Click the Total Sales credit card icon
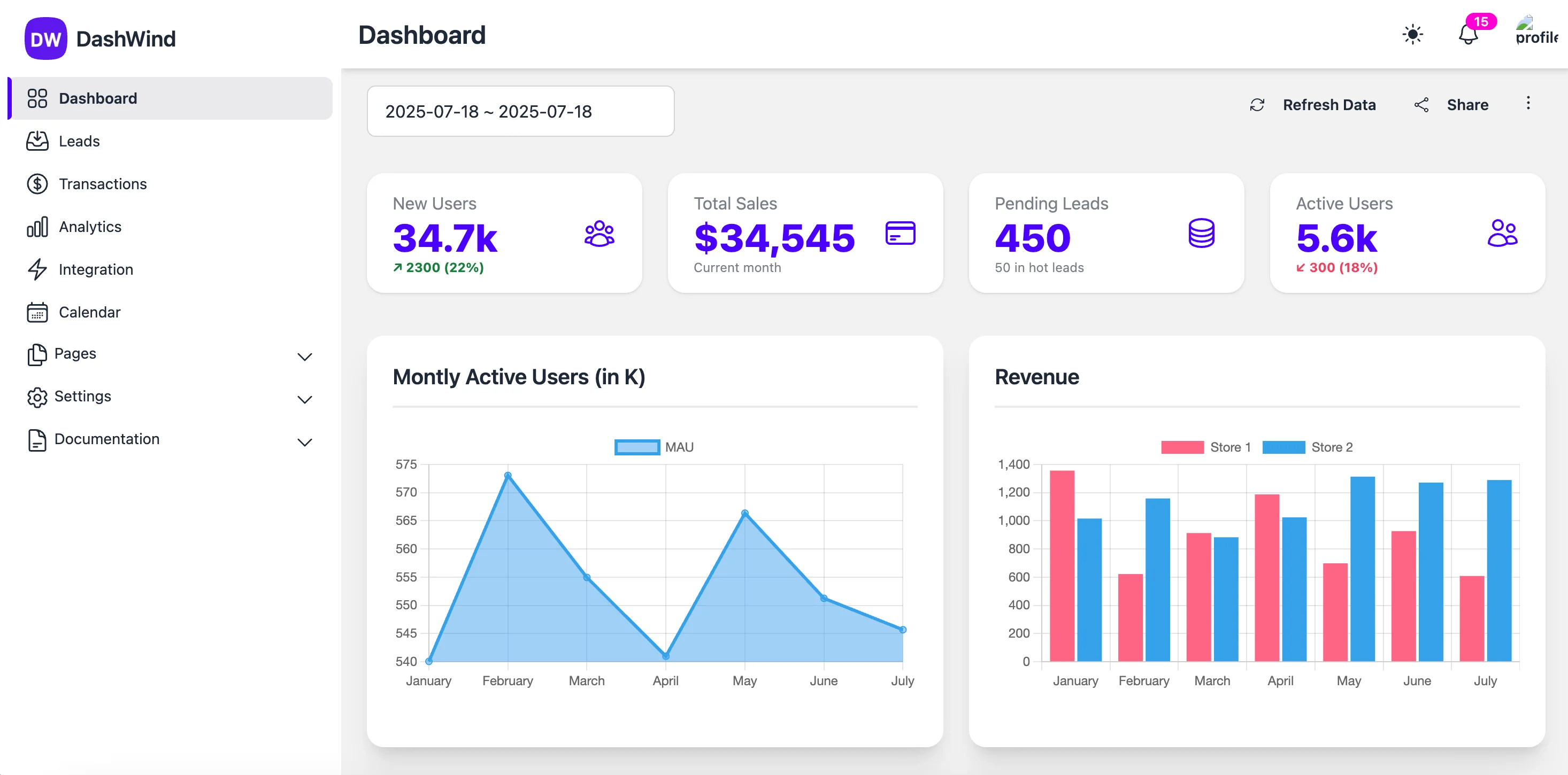The image size is (1568, 775). click(900, 234)
